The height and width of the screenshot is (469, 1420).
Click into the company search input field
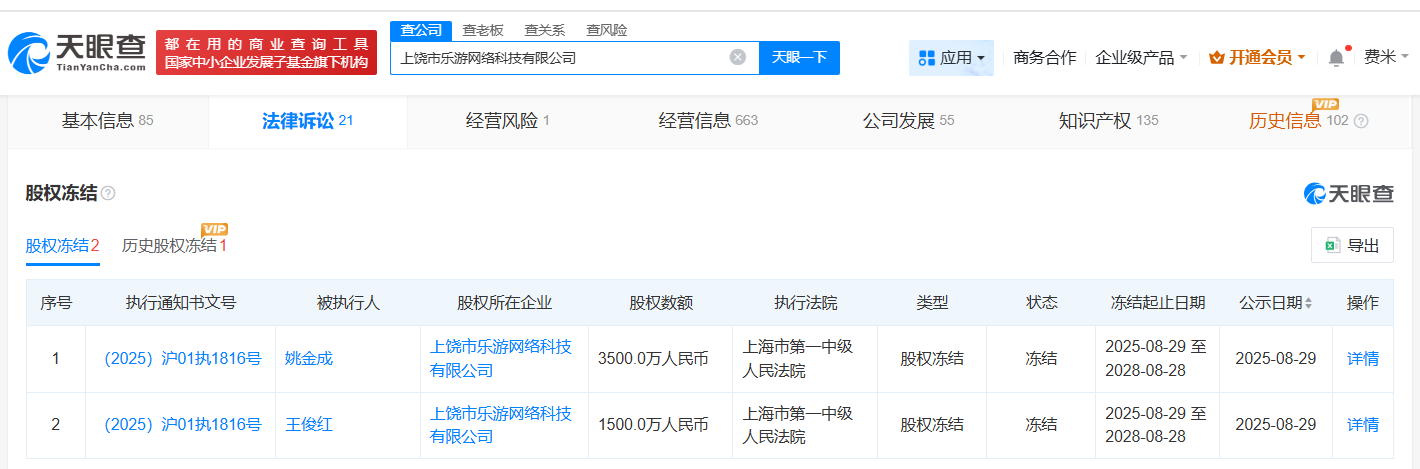click(560, 58)
